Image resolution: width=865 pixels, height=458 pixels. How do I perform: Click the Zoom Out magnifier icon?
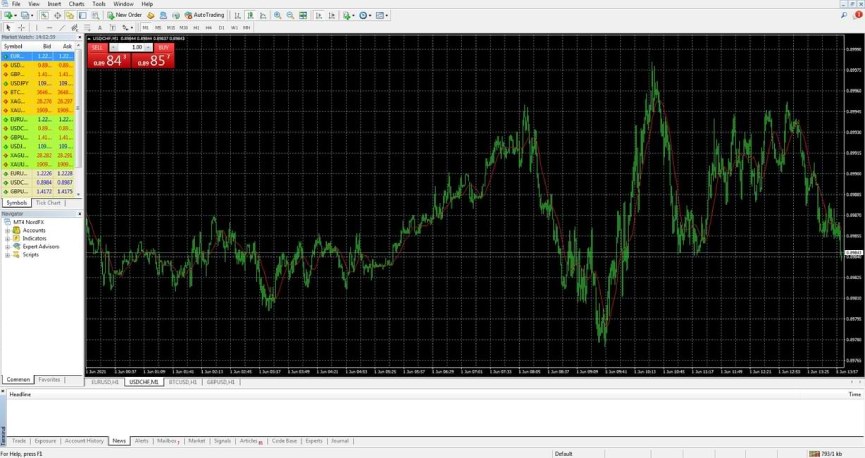pyautogui.click(x=290, y=15)
